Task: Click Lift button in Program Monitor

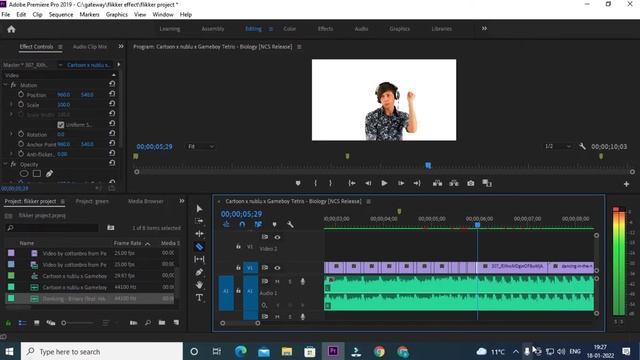Action: (438, 183)
